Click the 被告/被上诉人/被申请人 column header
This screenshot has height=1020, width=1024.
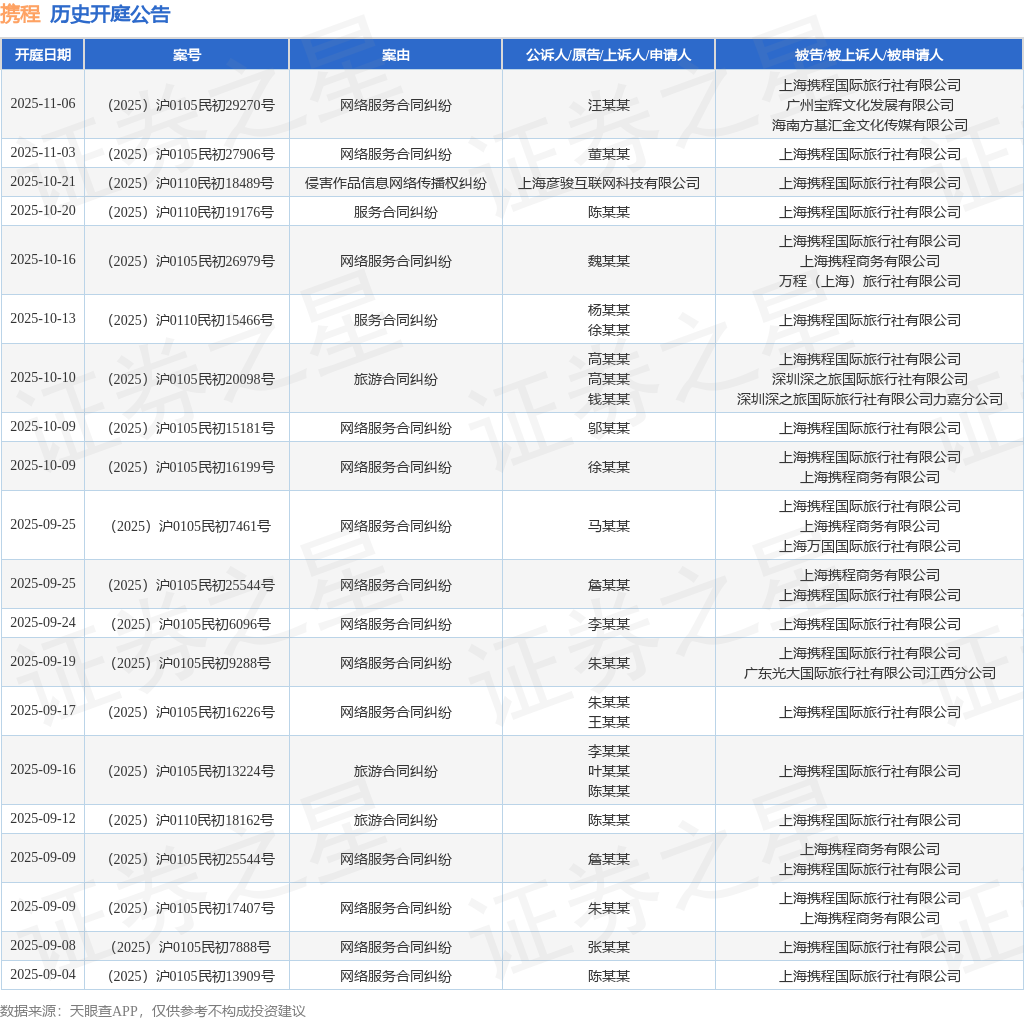tap(869, 55)
